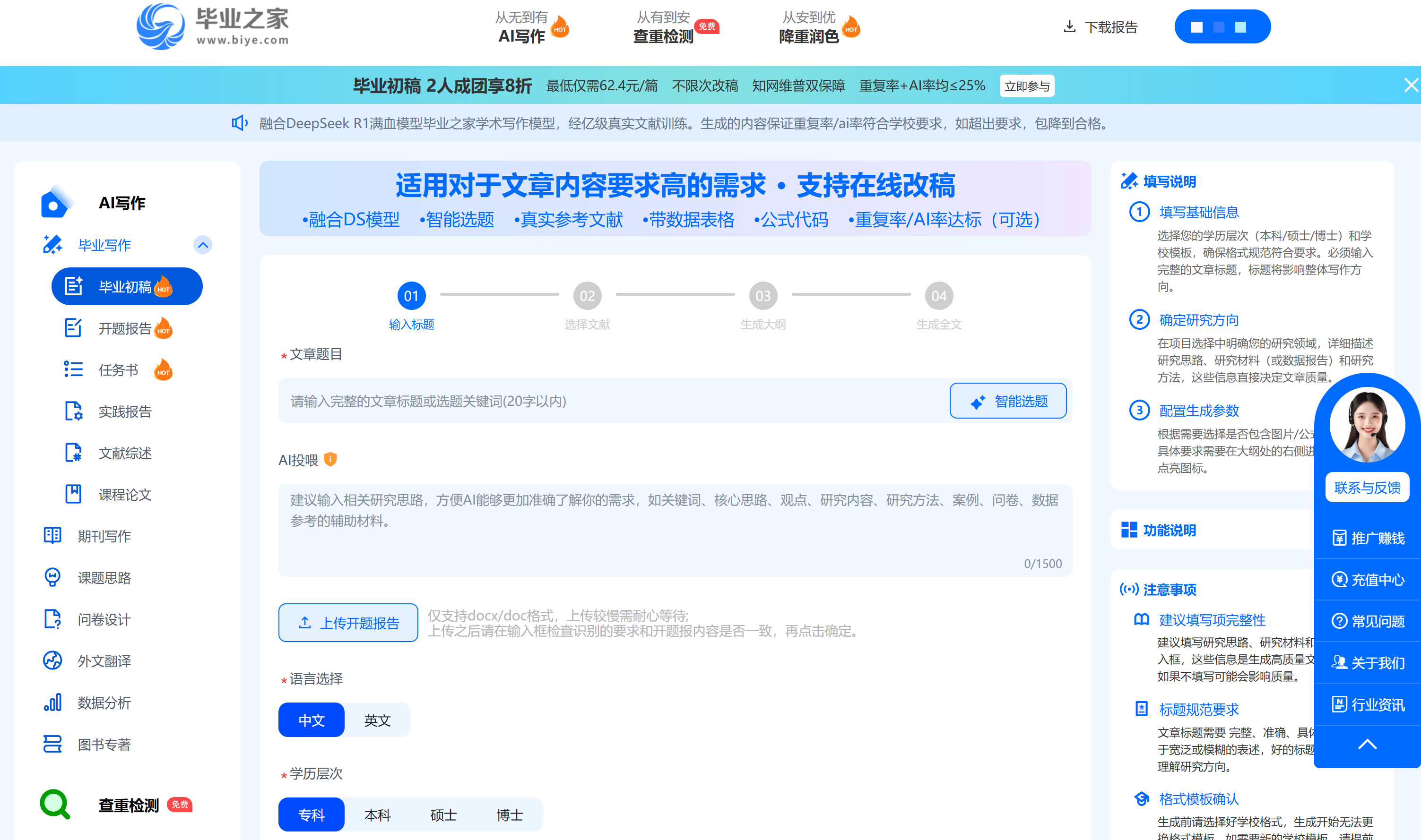Click scroll-to-top chevron in floating panel
The image size is (1421, 840).
1367,745
